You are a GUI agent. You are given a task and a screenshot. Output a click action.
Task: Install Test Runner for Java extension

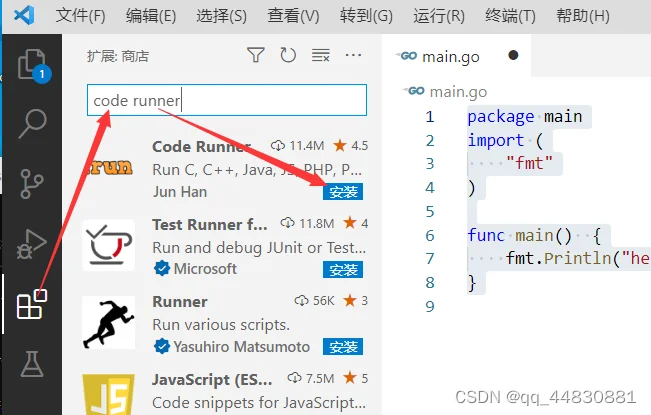point(343,270)
